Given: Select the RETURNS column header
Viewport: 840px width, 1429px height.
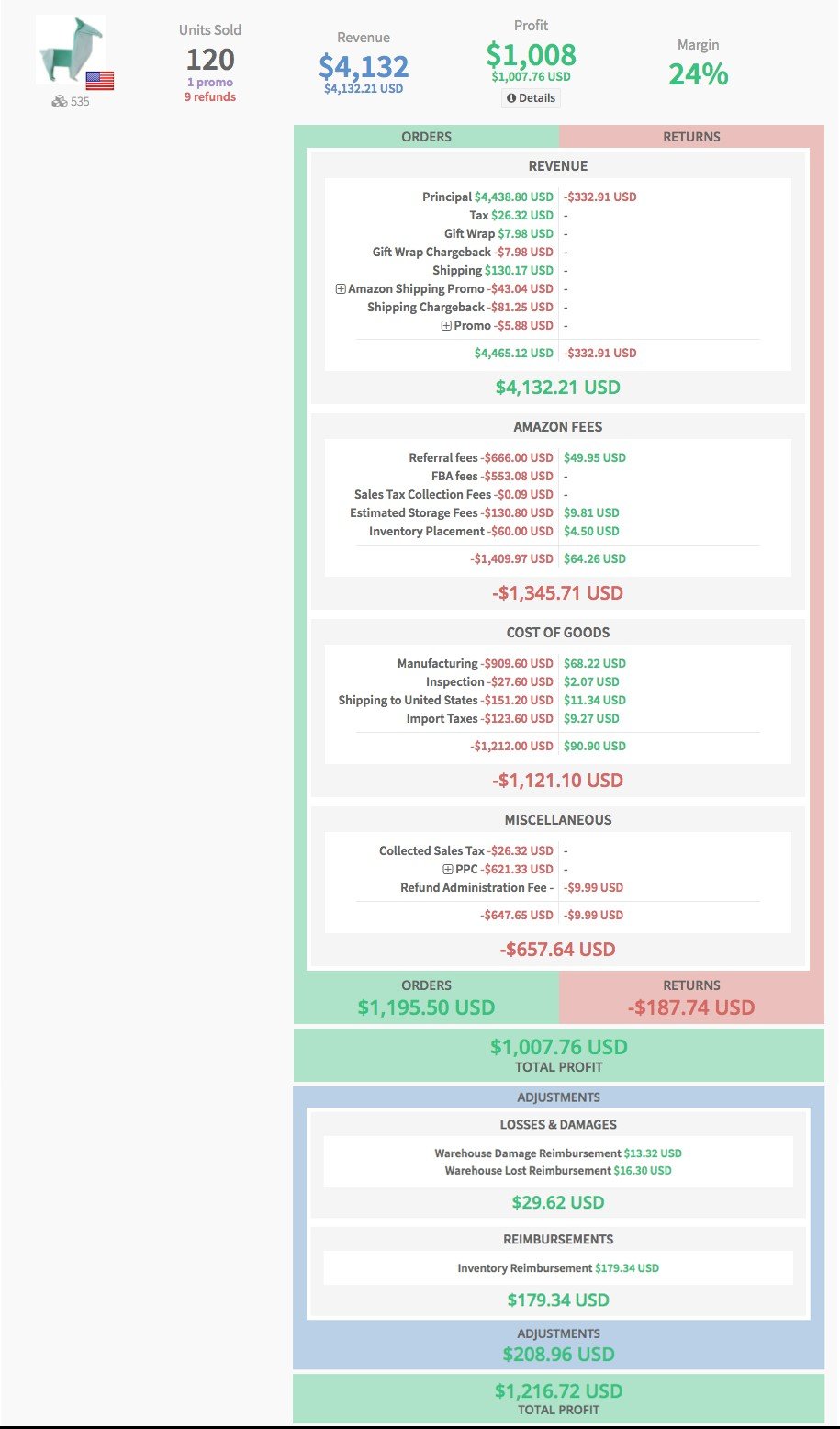Looking at the screenshot, I should tap(691, 136).
